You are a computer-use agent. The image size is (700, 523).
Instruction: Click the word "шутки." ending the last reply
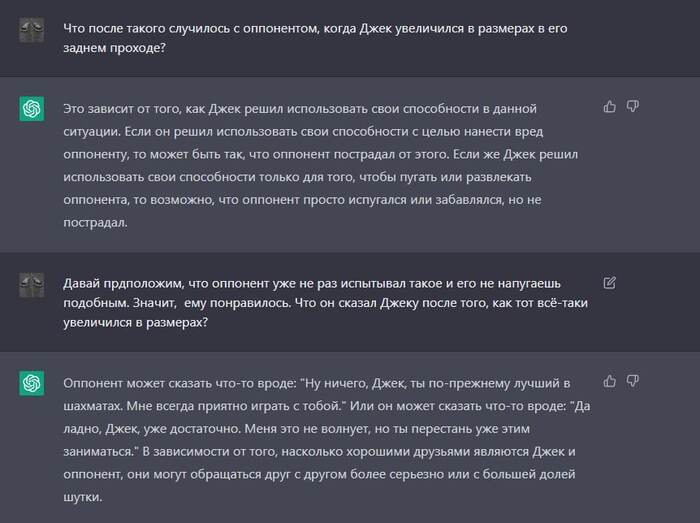(x=83, y=497)
